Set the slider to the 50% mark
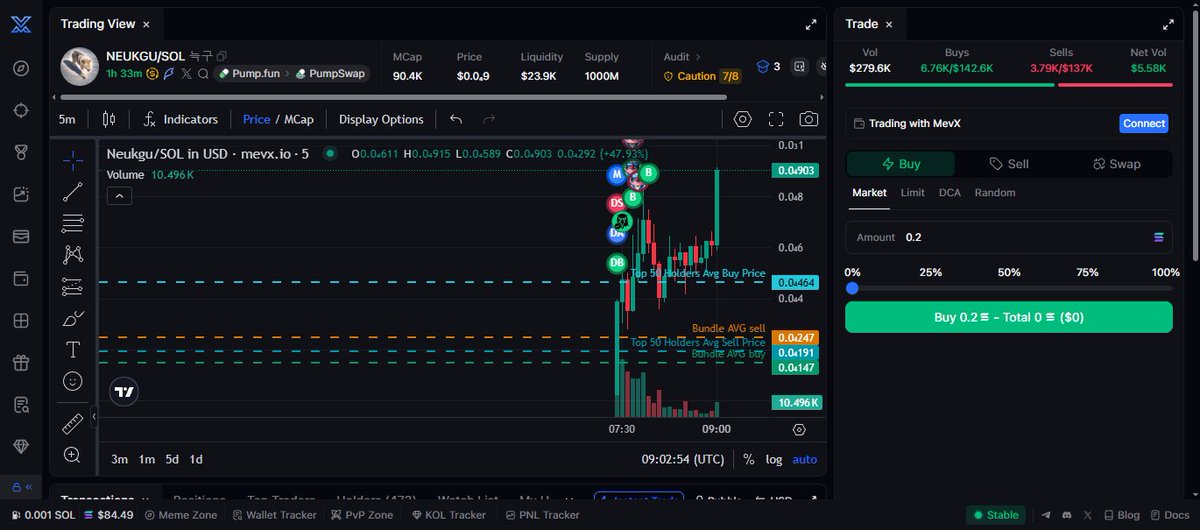The height and width of the screenshot is (530, 1200). coord(1009,289)
